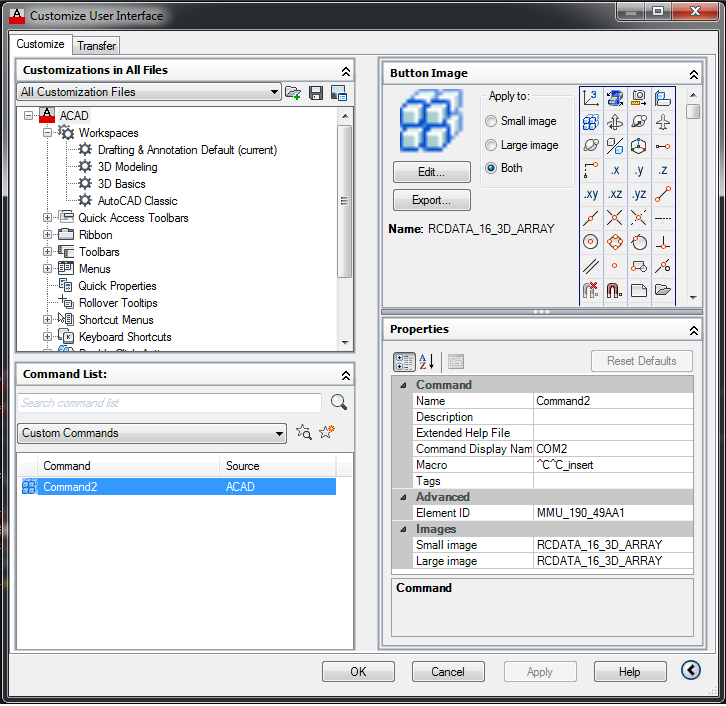The width and height of the screenshot is (726, 706).
Task: Click the round collapse dialog arrow button
Action: pos(690,670)
